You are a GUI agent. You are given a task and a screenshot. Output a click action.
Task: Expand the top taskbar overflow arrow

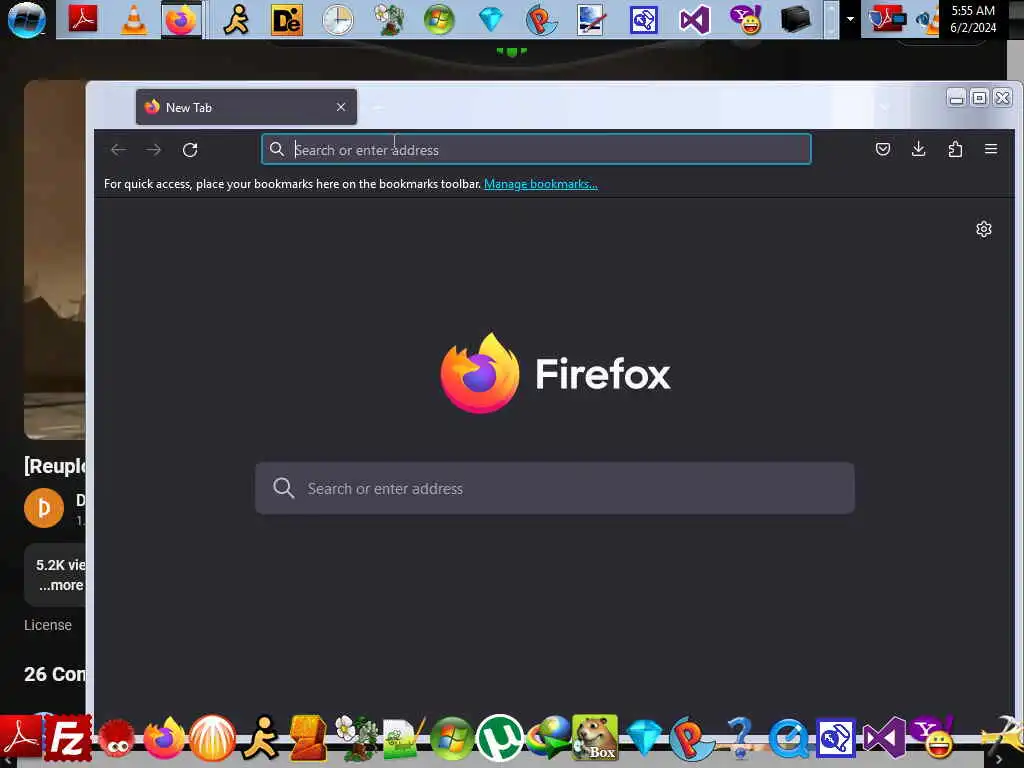pos(850,19)
